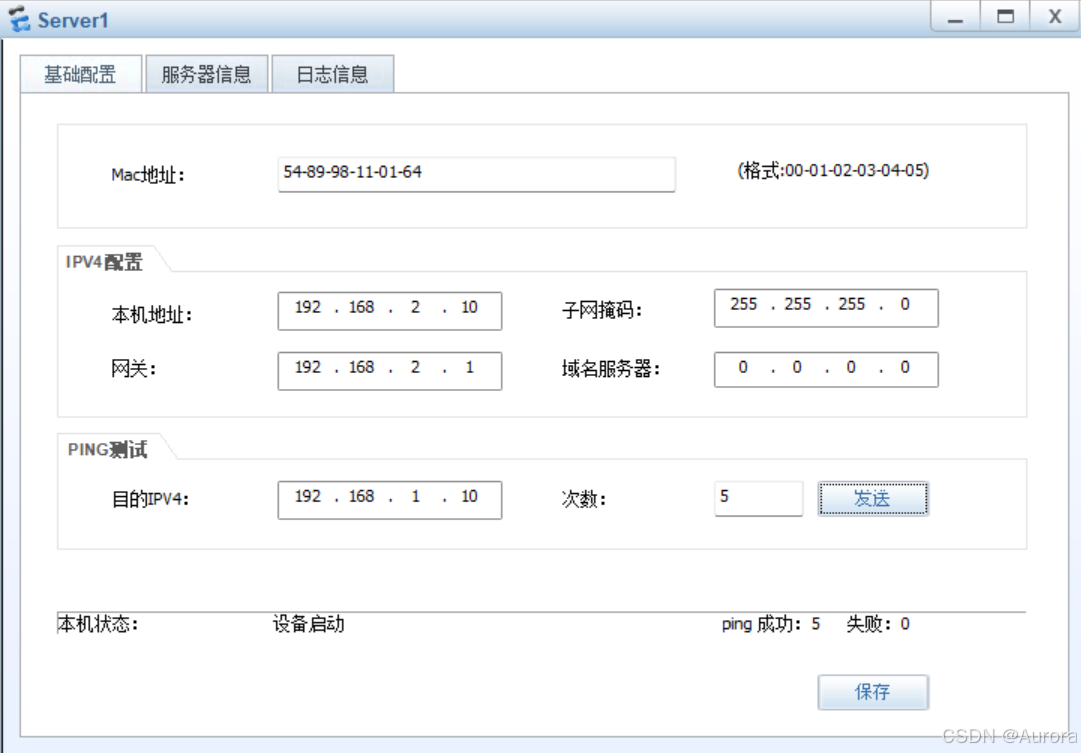
Task: Maximize the Server1 window
Action: pyautogui.click(x=1005, y=17)
